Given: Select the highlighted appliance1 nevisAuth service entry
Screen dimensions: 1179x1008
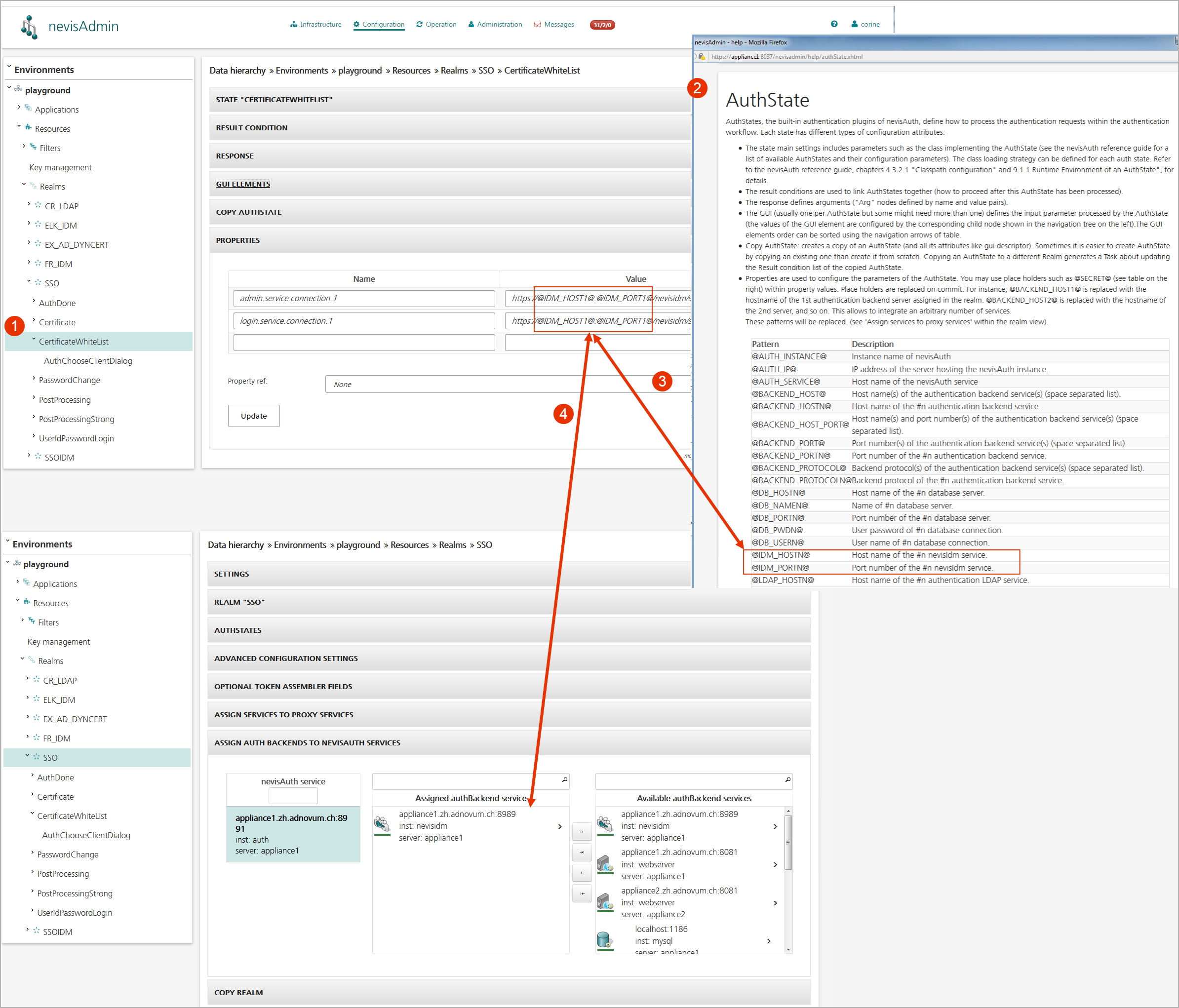Looking at the screenshot, I should [x=293, y=834].
